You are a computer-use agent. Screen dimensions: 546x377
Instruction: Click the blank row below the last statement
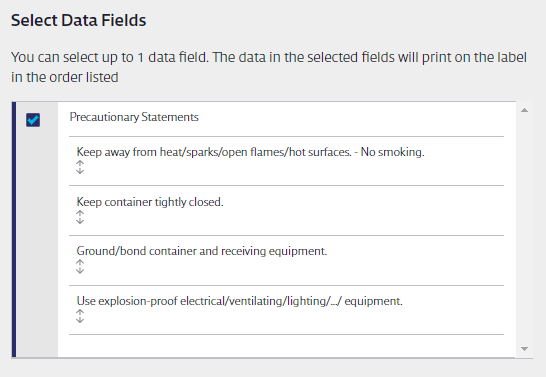(286, 346)
